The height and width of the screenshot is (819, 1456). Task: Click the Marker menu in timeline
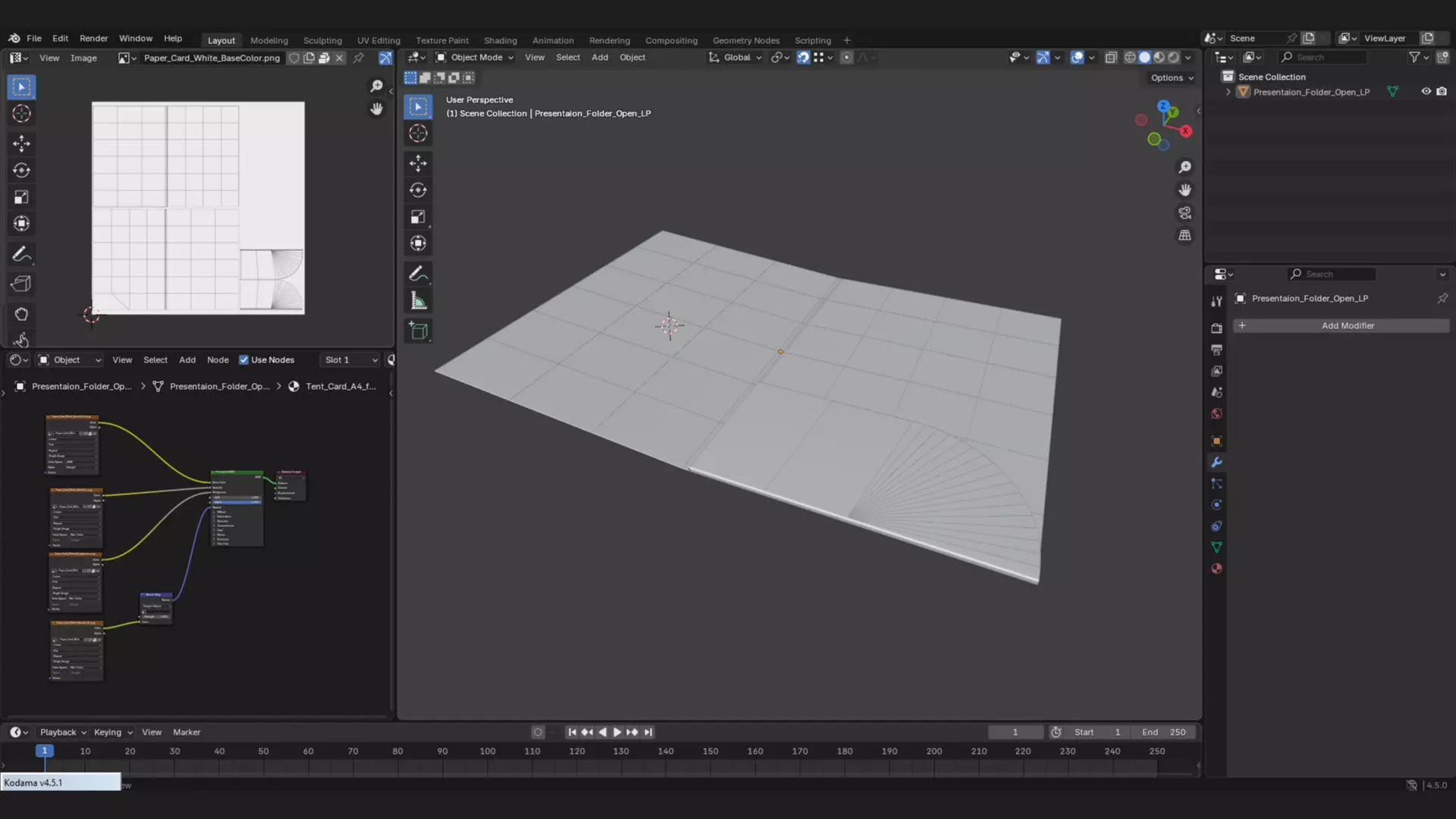coord(187,733)
